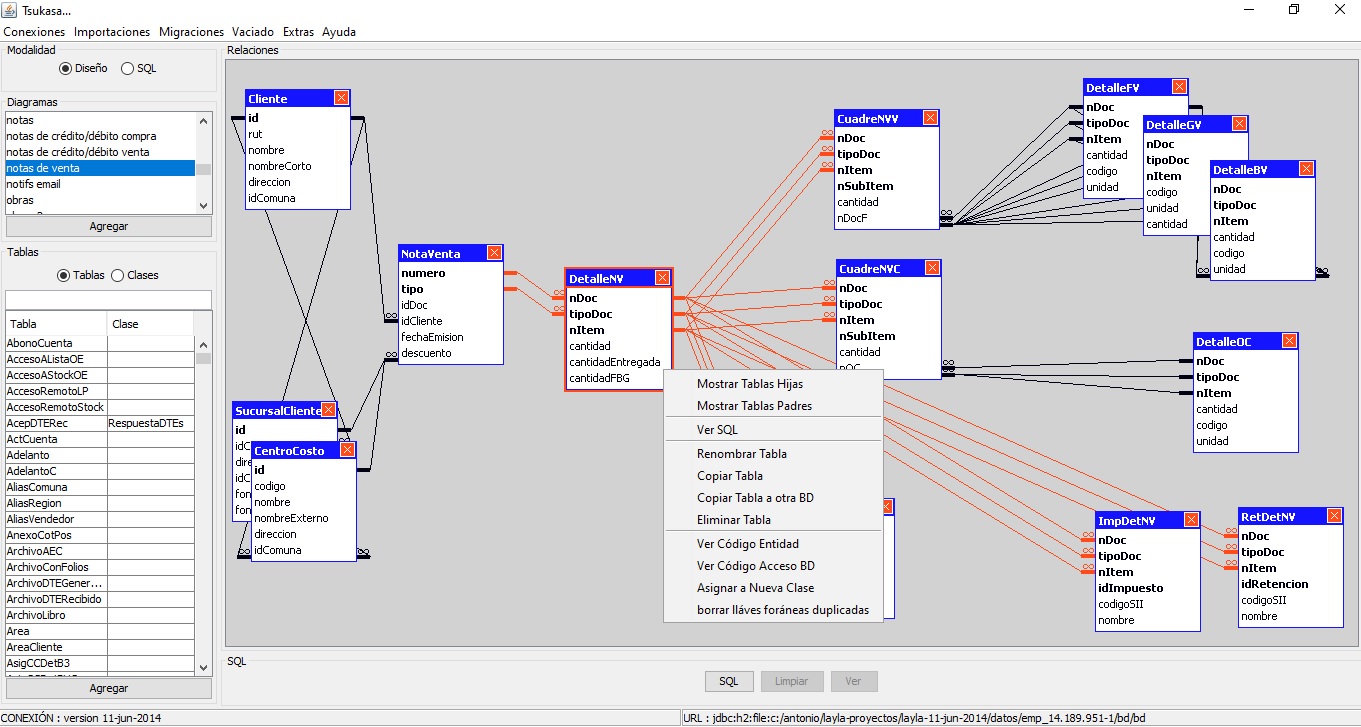Select 'notas de venta' diagram
Screen dimensions: 1361x727
click(x=100, y=168)
